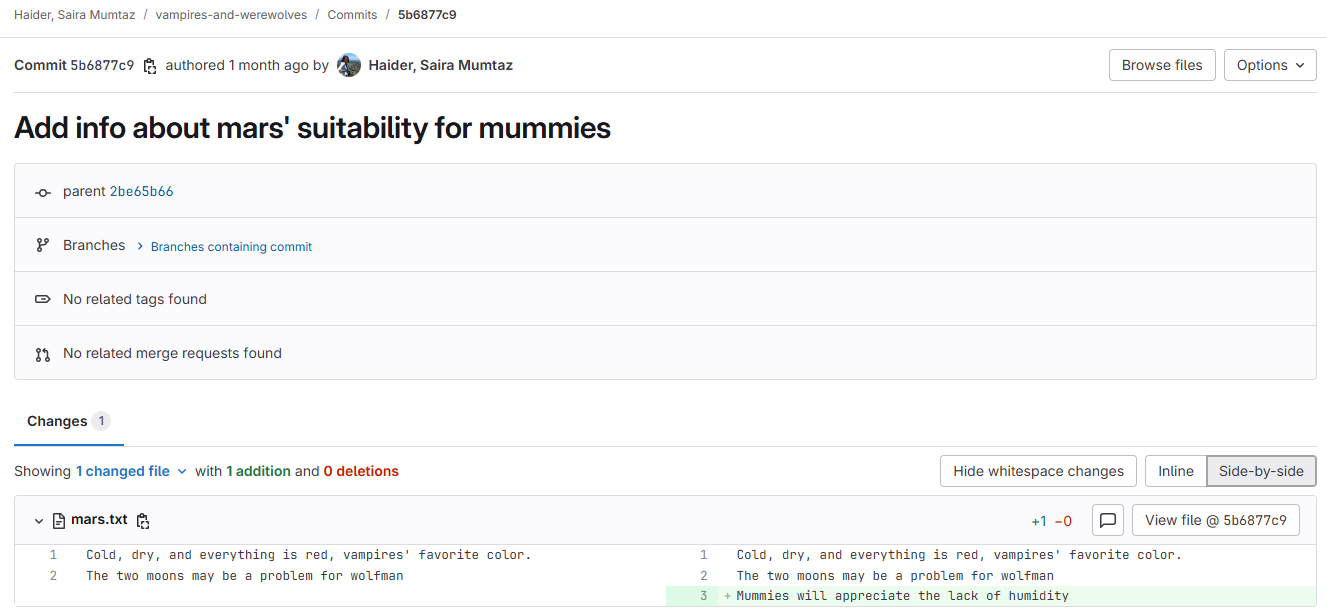Click Browse files button
Viewport: 1327px width, 614px height.
tap(1162, 65)
